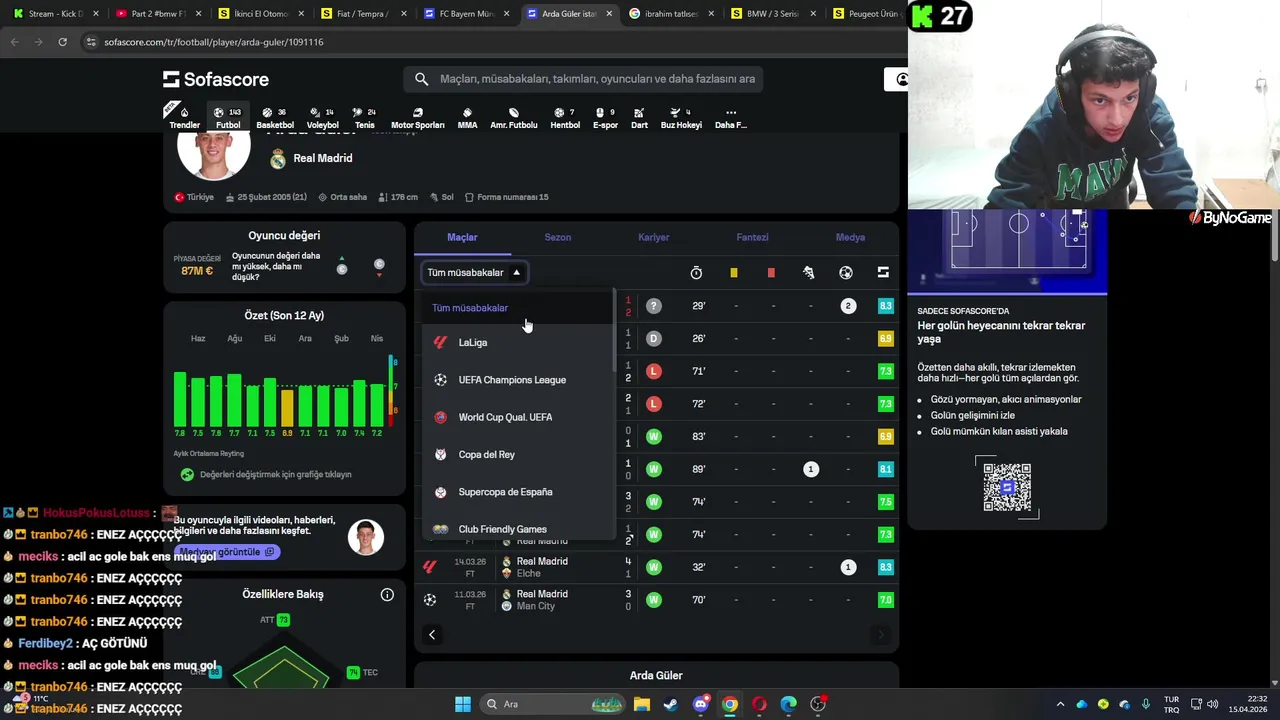Choose UEFA Champions League from the list
The height and width of the screenshot is (720, 1280).
coord(518,380)
